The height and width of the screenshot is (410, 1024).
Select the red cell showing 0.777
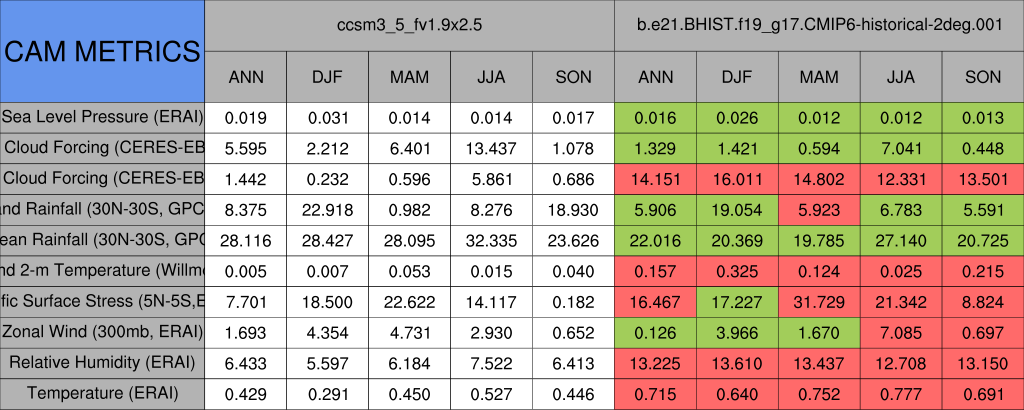click(x=901, y=394)
